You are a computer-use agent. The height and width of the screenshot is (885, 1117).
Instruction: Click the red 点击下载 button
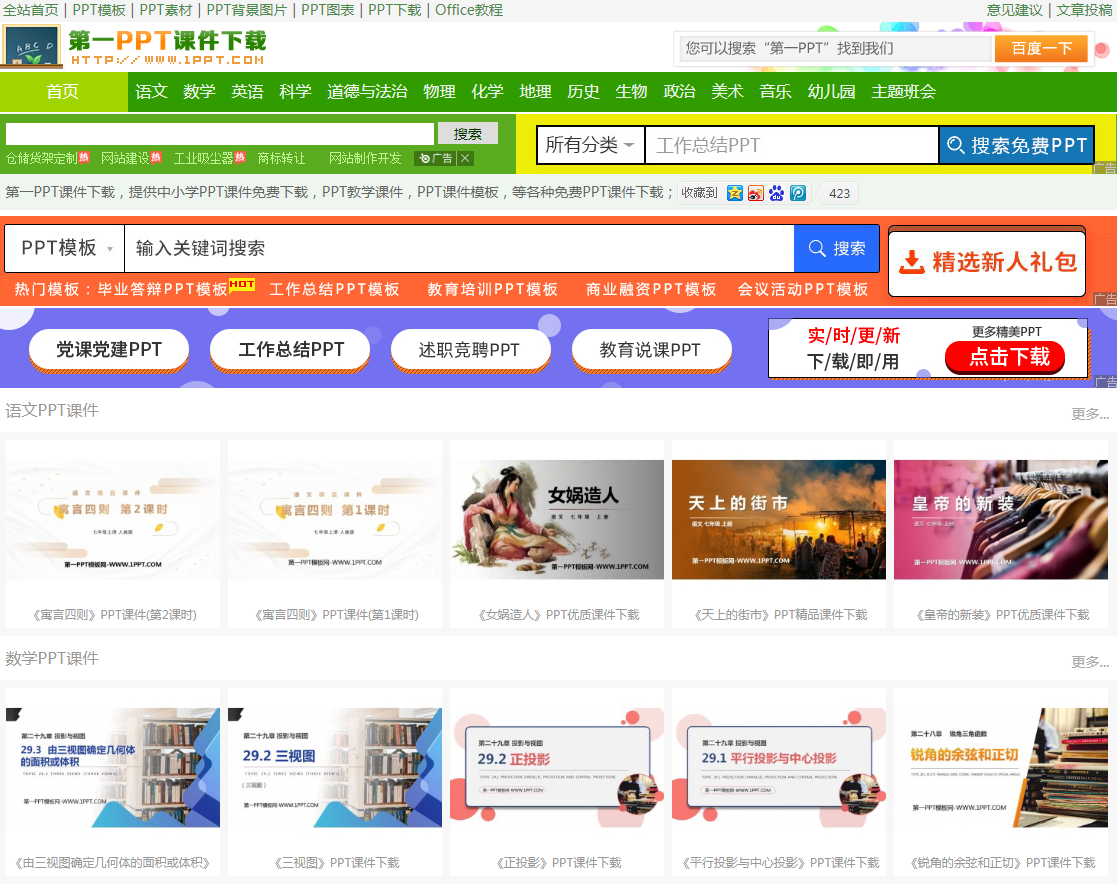1004,358
